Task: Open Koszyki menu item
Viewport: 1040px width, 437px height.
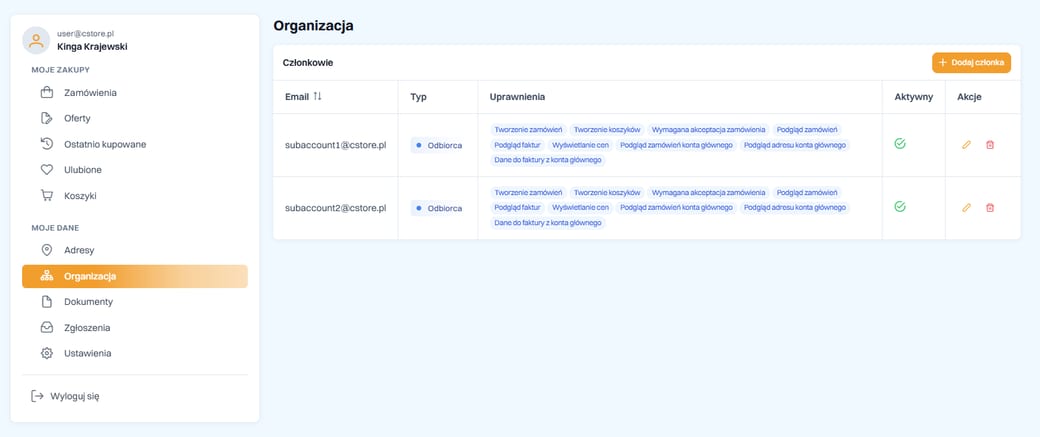Action: (x=135, y=196)
